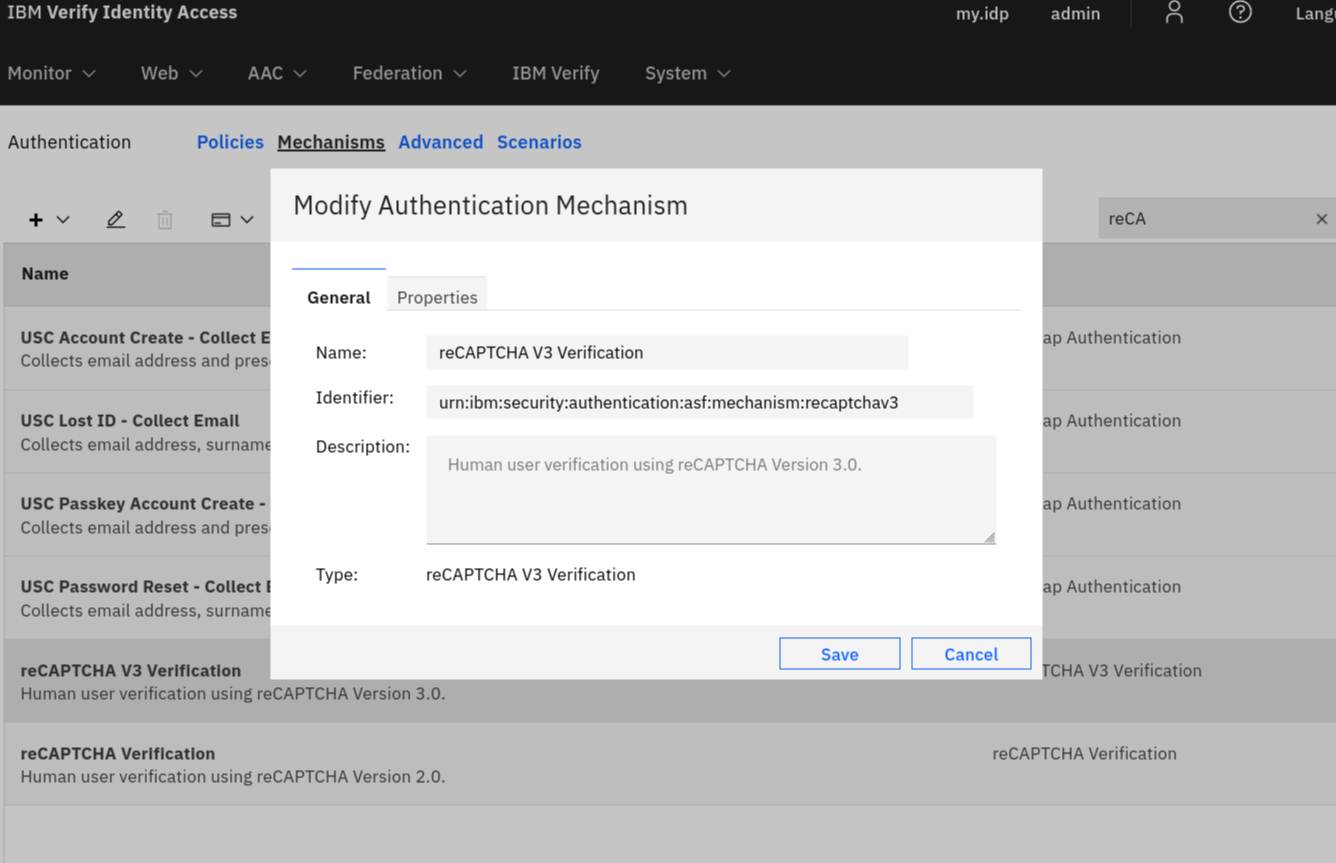Clear the search field using the X icon
Screen dimensions: 1336x863
[x=1321, y=218]
